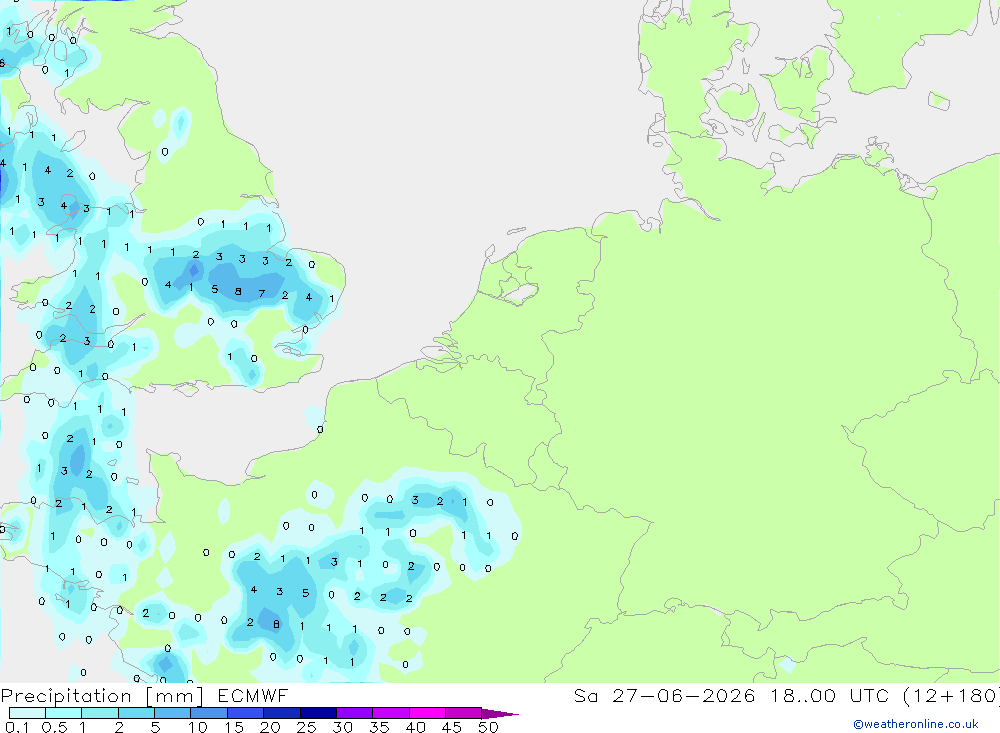The image size is (1000, 733).
Task: Click the "Sa" weekday abbreviation
Action: 585,696
